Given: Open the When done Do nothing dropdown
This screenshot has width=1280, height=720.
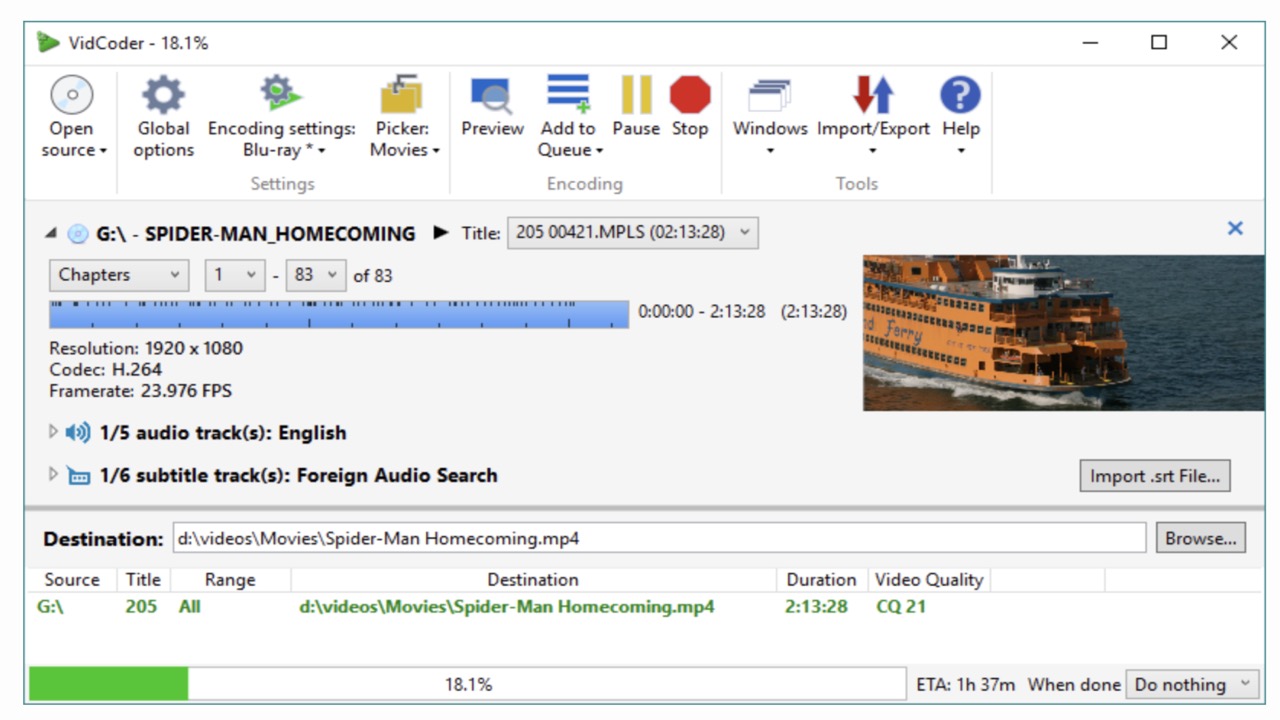Looking at the screenshot, I should tap(1193, 684).
